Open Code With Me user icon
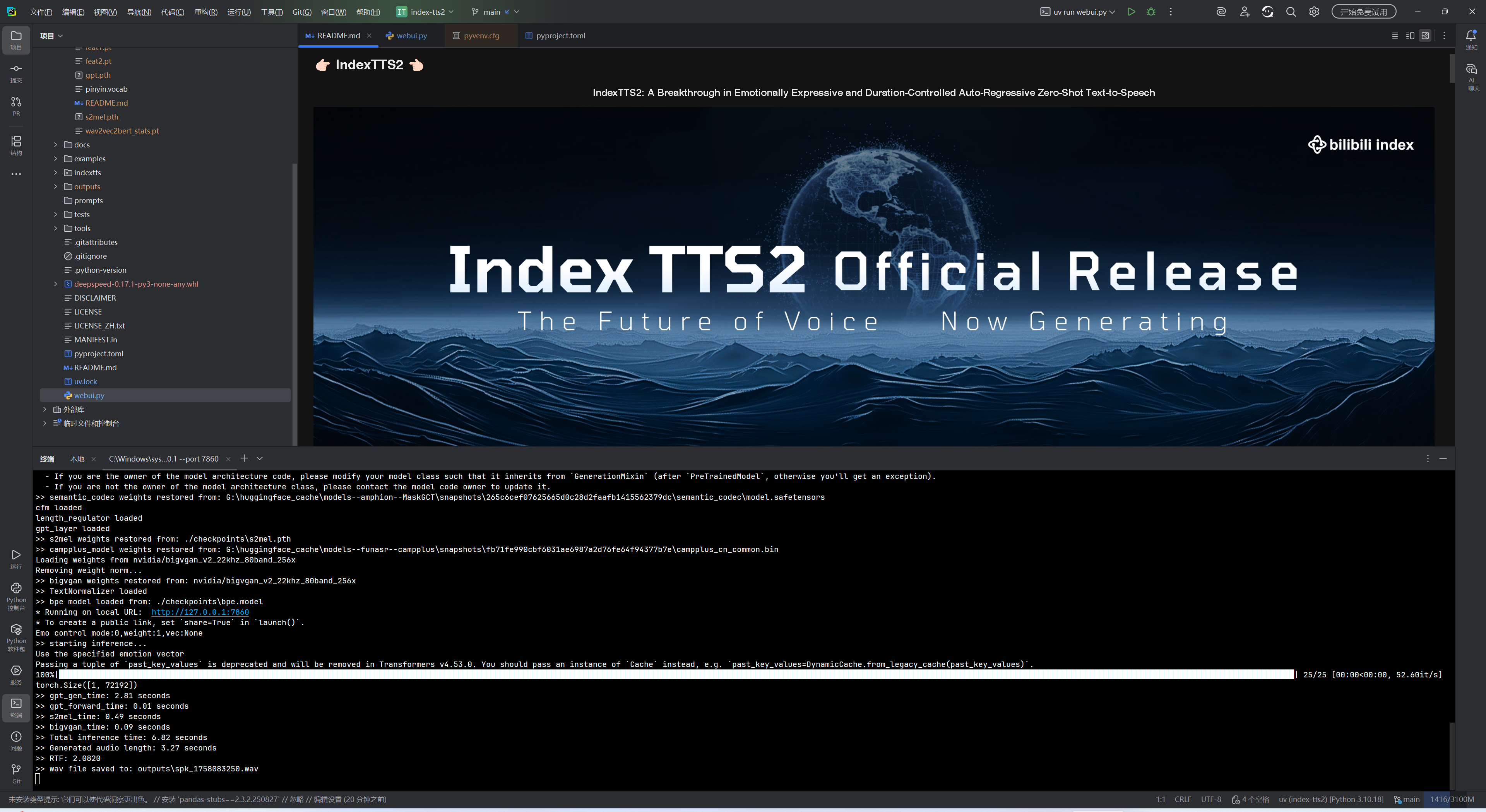 click(1245, 12)
